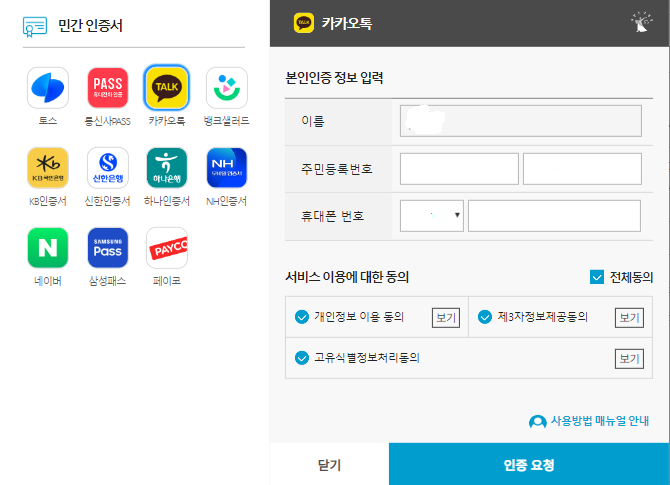This screenshot has height=485, width=670.
Task: Toggle 고유식별정보처리동의 checkmark
Action: click(x=302, y=358)
